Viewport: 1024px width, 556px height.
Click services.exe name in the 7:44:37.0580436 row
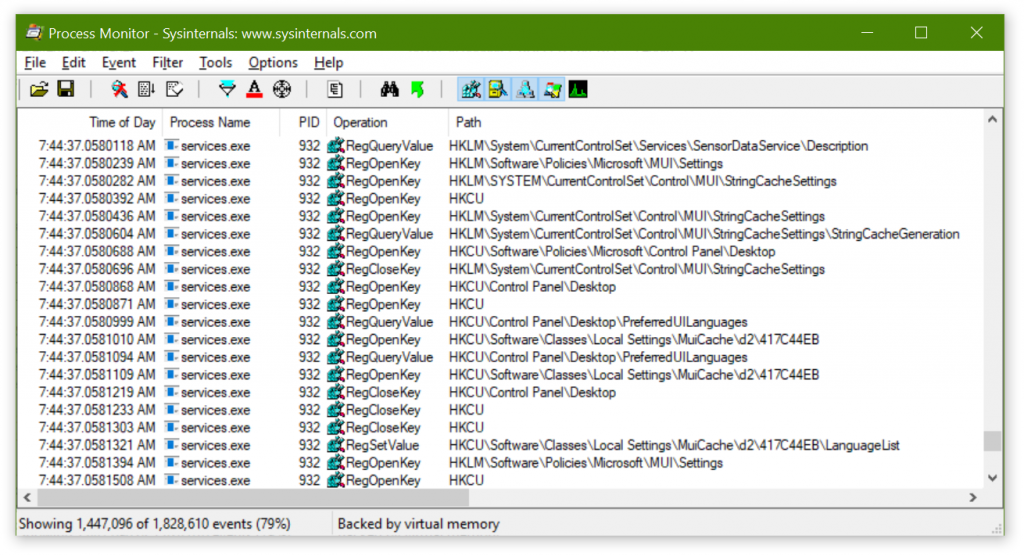[216, 216]
